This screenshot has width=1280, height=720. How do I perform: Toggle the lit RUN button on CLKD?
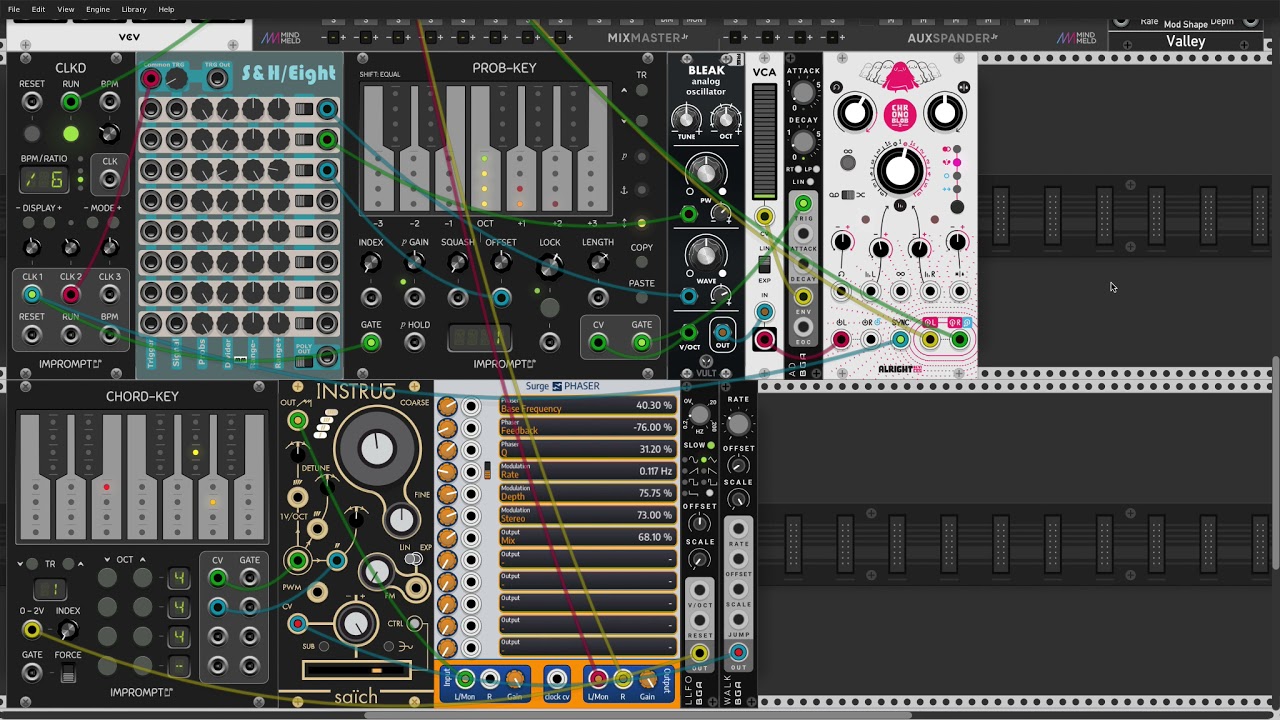click(70, 134)
